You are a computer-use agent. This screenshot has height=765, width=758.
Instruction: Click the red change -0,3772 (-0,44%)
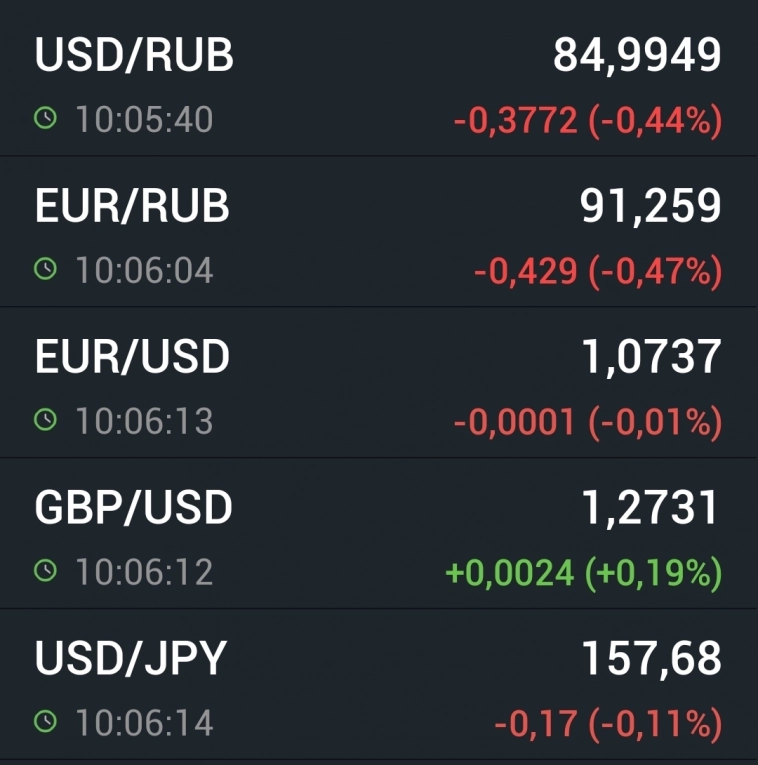(587, 121)
